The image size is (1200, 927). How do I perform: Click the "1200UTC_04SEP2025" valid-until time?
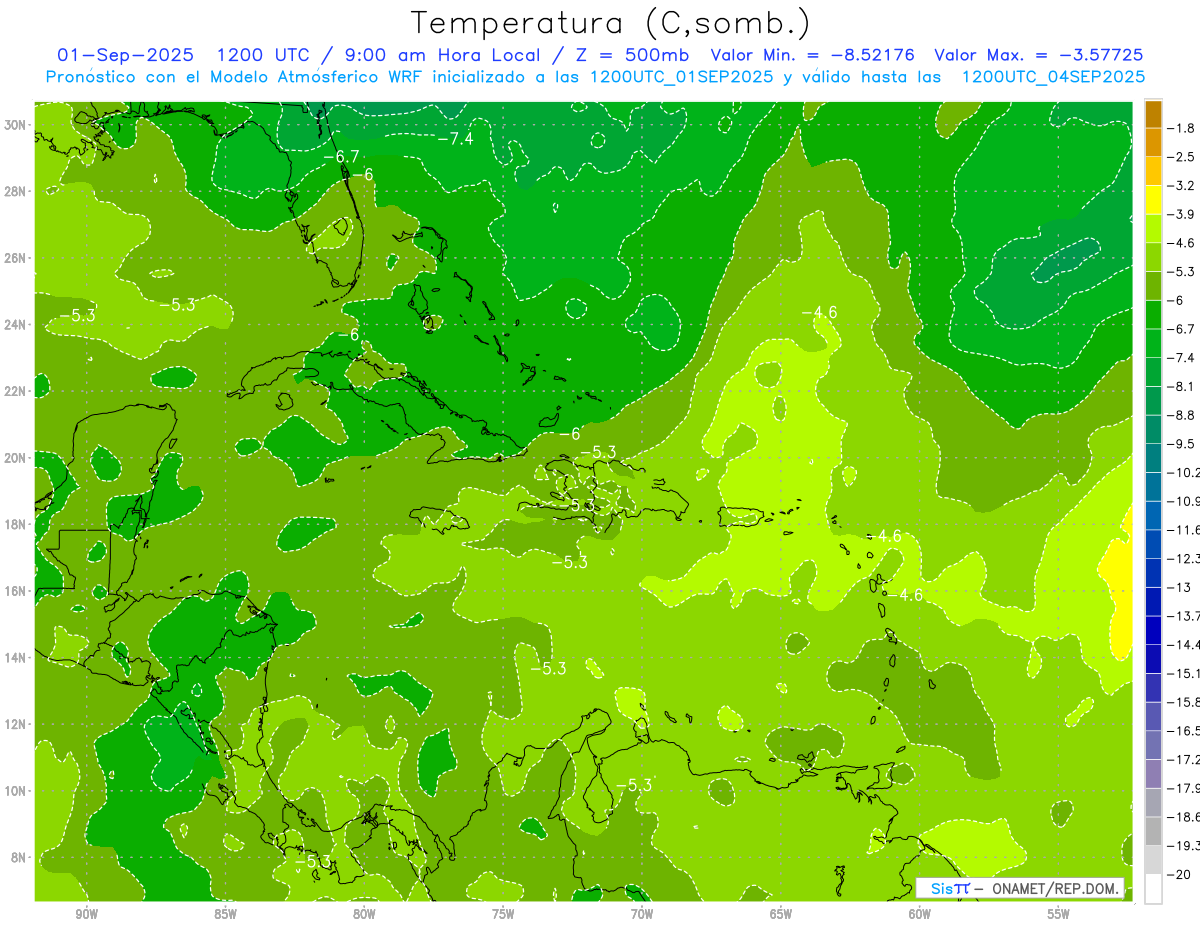point(1053,77)
